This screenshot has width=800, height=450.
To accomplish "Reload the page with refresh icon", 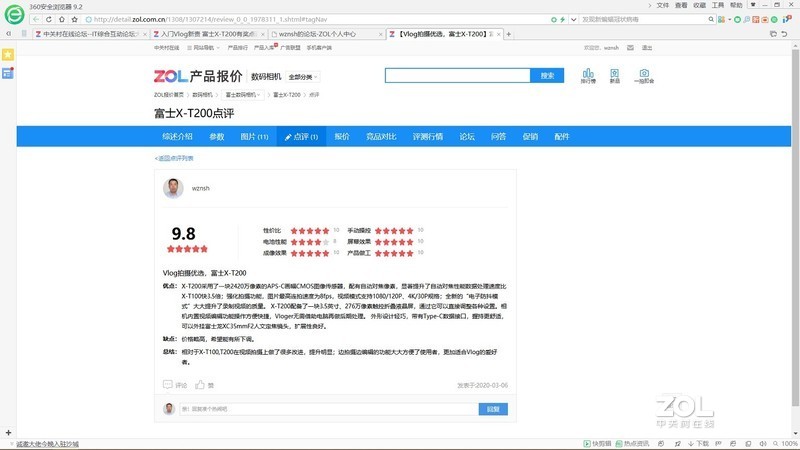I will [49, 19].
